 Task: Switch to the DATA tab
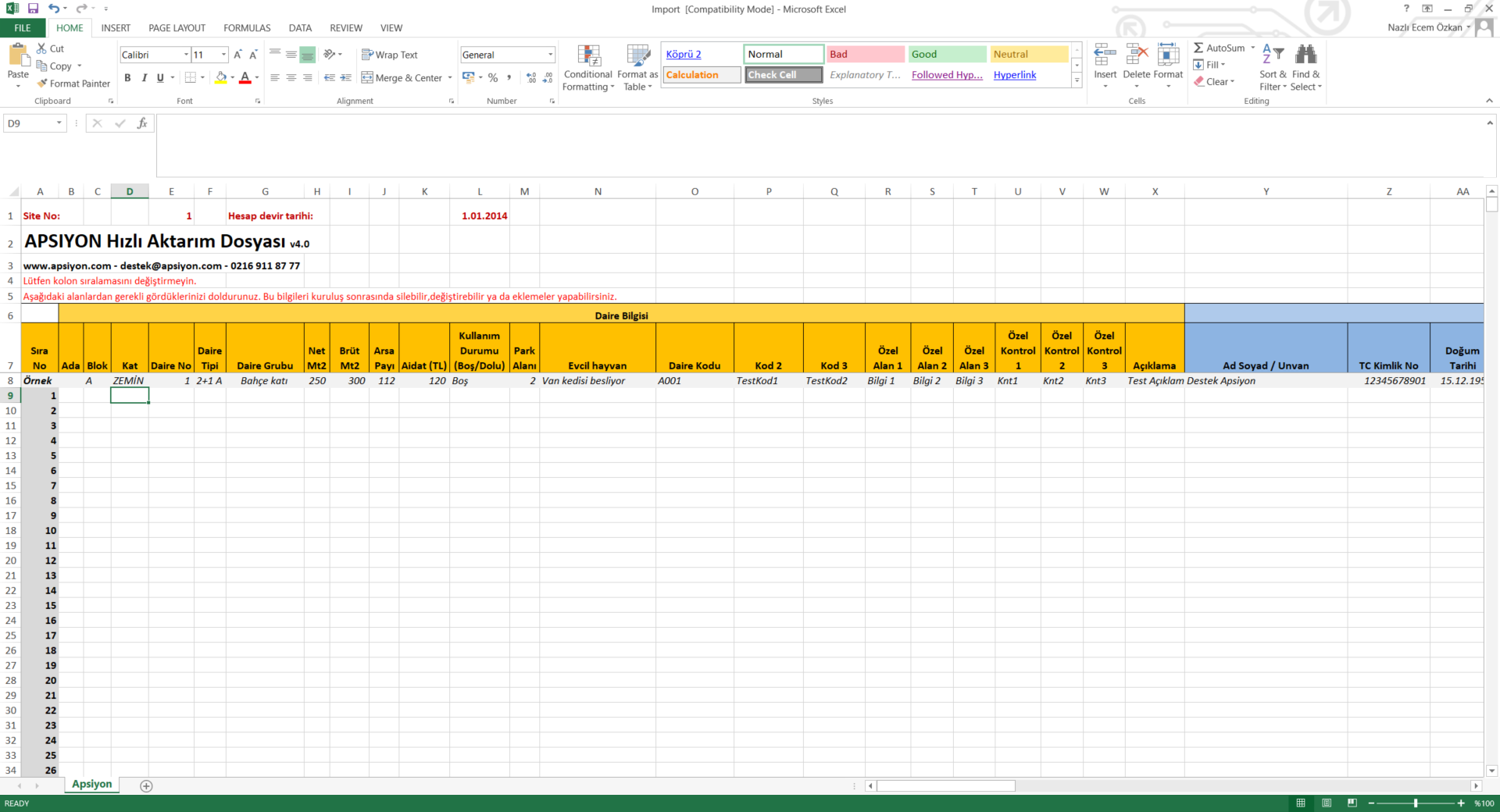tap(300, 27)
